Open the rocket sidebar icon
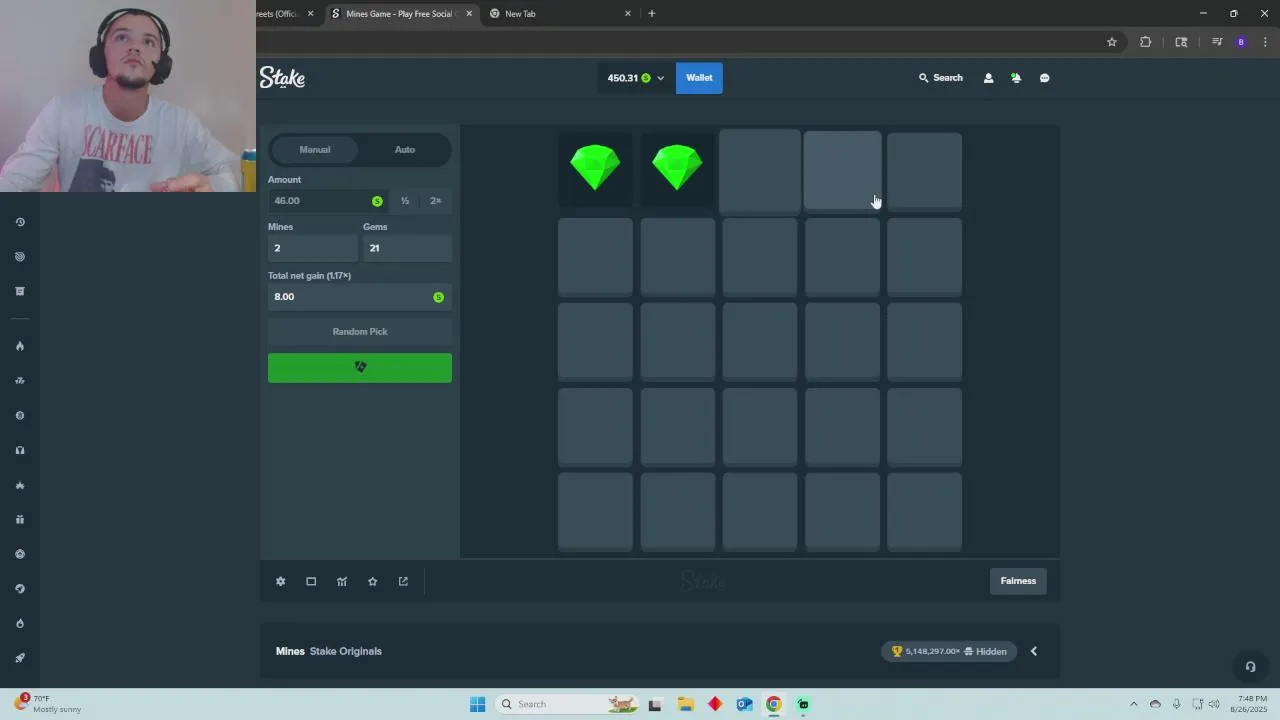 pos(20,658)
